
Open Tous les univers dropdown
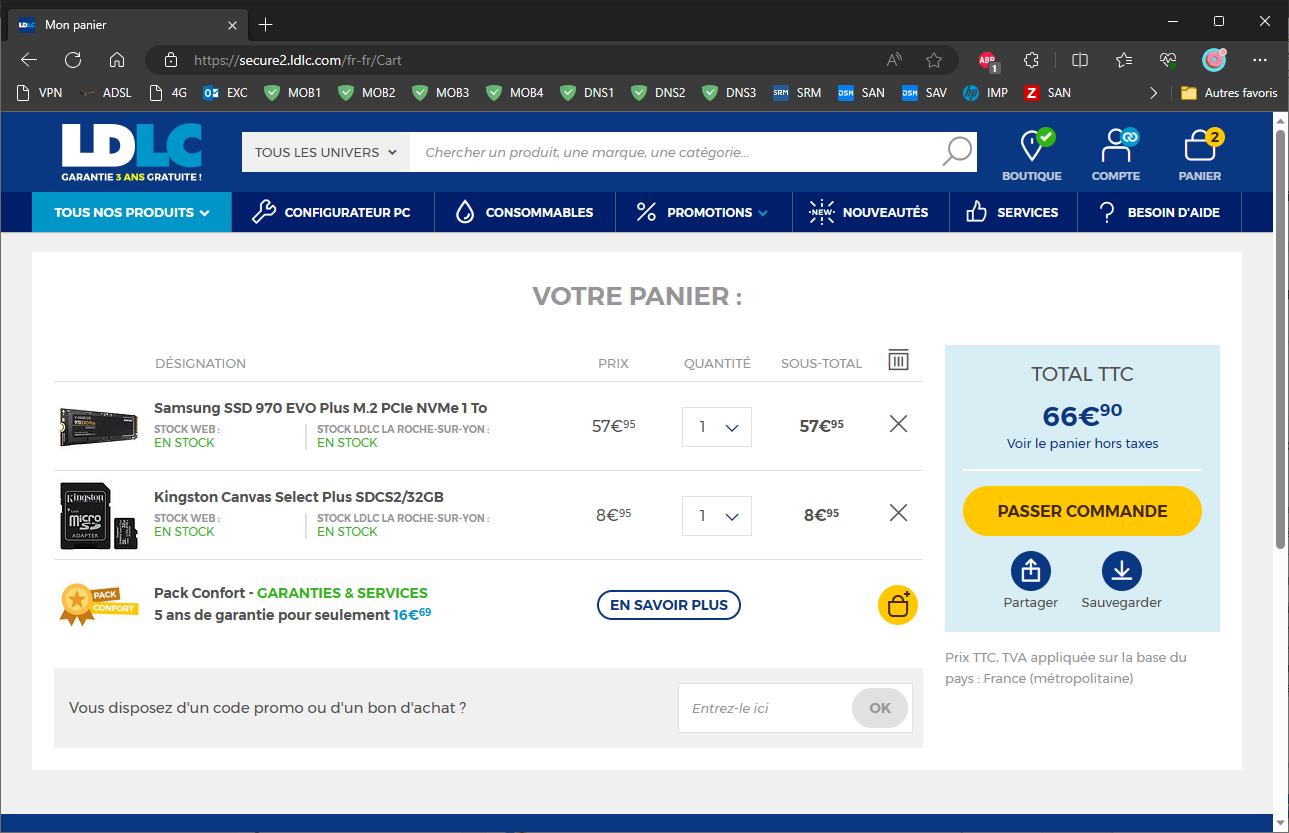coord(326,152)
